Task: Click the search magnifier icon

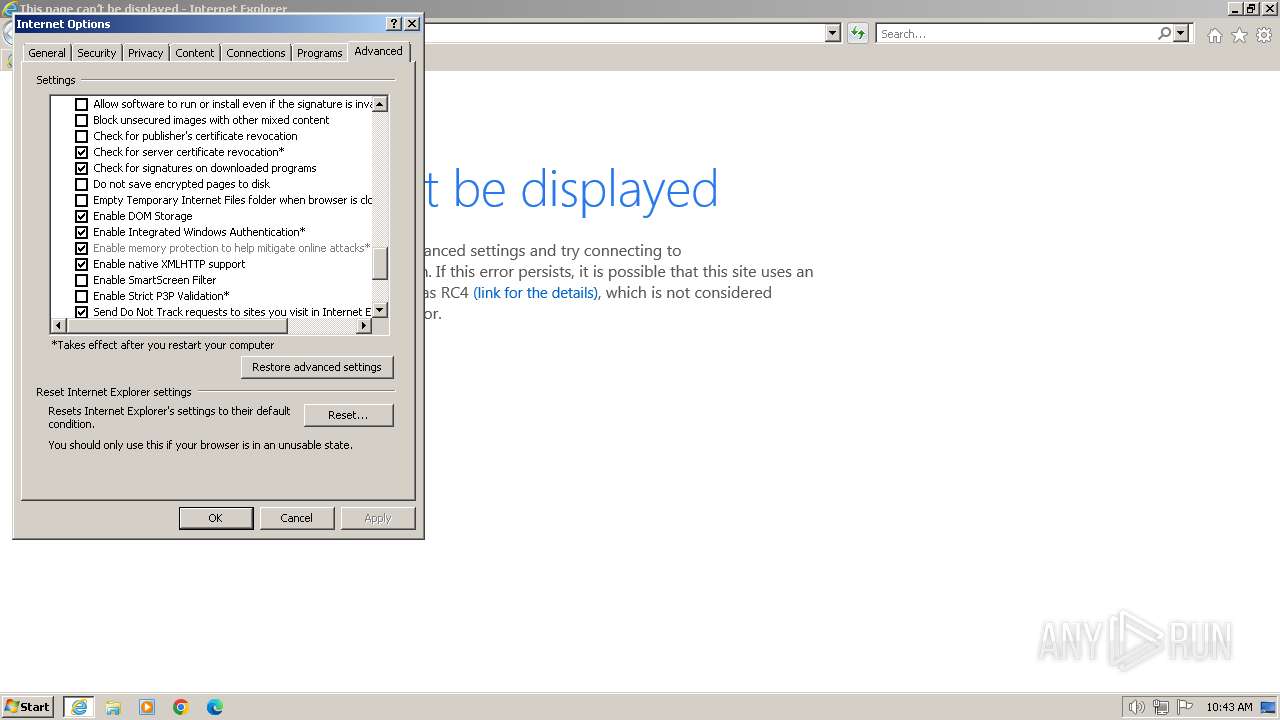Action: 1164,33
